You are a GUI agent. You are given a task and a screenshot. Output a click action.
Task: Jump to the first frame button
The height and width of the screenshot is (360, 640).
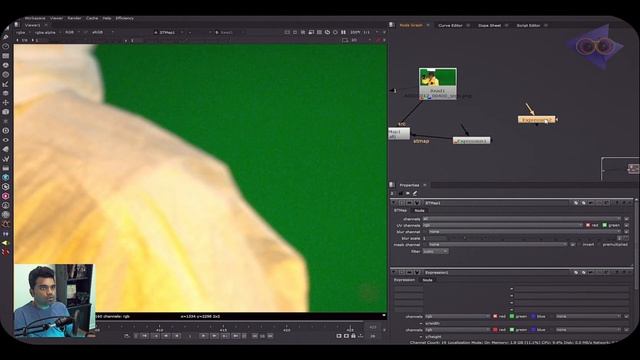144,336
